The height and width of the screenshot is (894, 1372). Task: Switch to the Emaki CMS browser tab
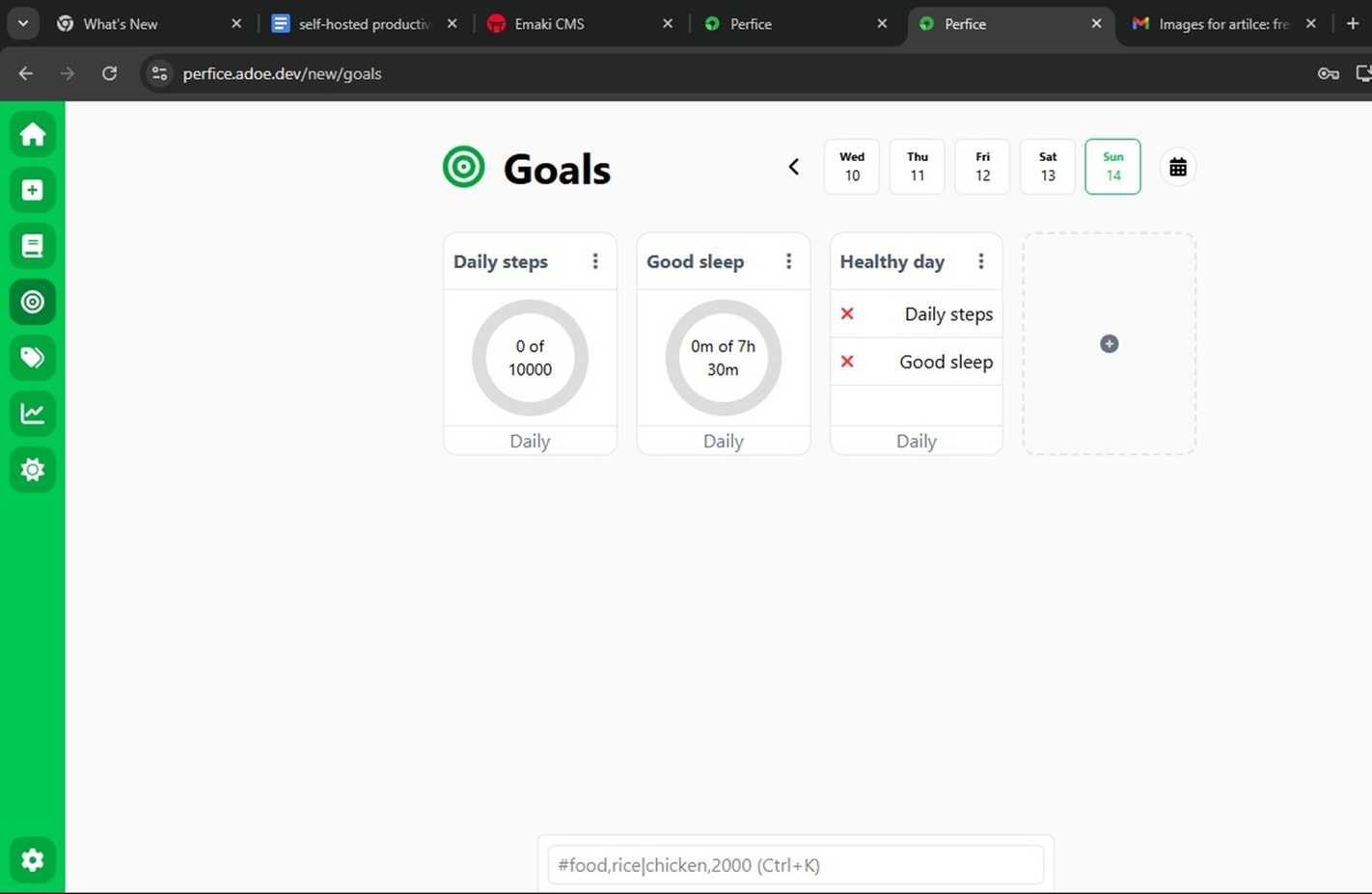click(549, 24)
